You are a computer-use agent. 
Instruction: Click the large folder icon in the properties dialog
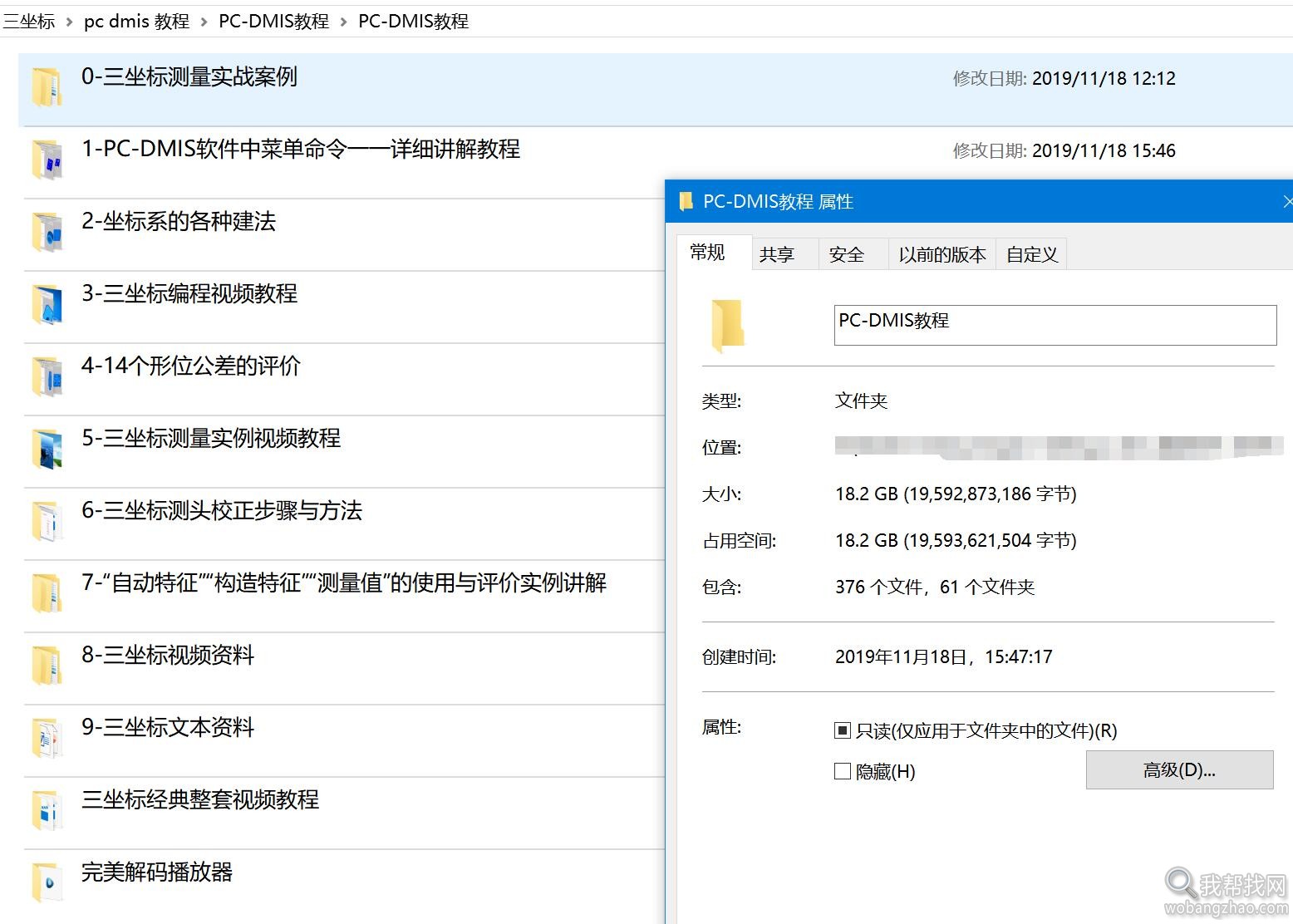click(728, 326)
